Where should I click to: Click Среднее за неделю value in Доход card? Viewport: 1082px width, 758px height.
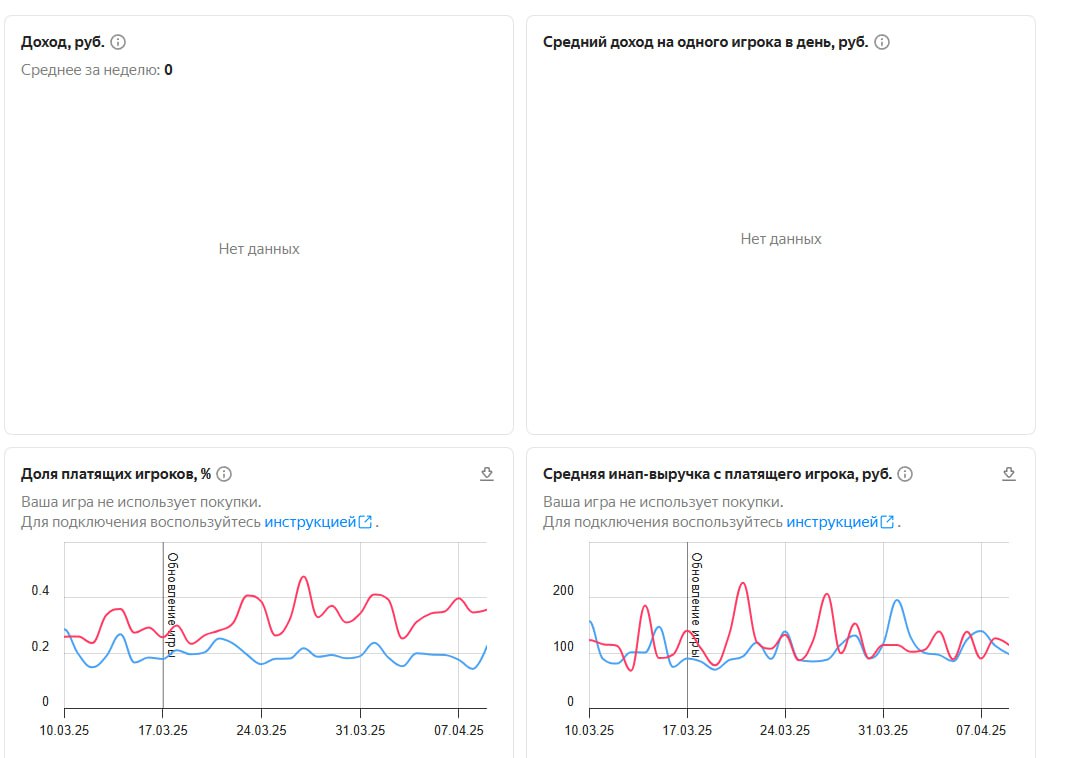point(168,70)
